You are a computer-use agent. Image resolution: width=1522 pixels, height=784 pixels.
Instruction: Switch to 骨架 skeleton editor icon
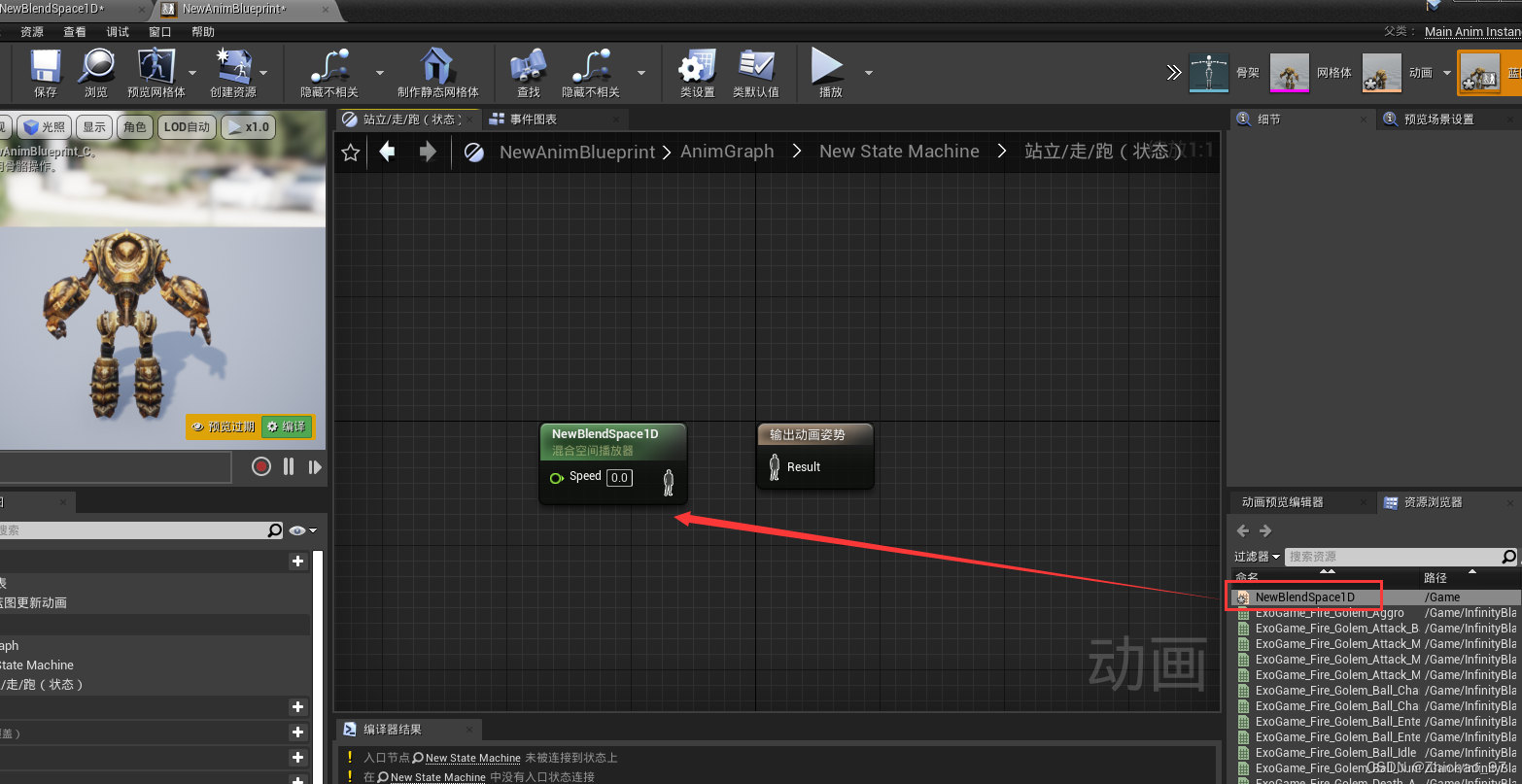[x=1209, y=73]
